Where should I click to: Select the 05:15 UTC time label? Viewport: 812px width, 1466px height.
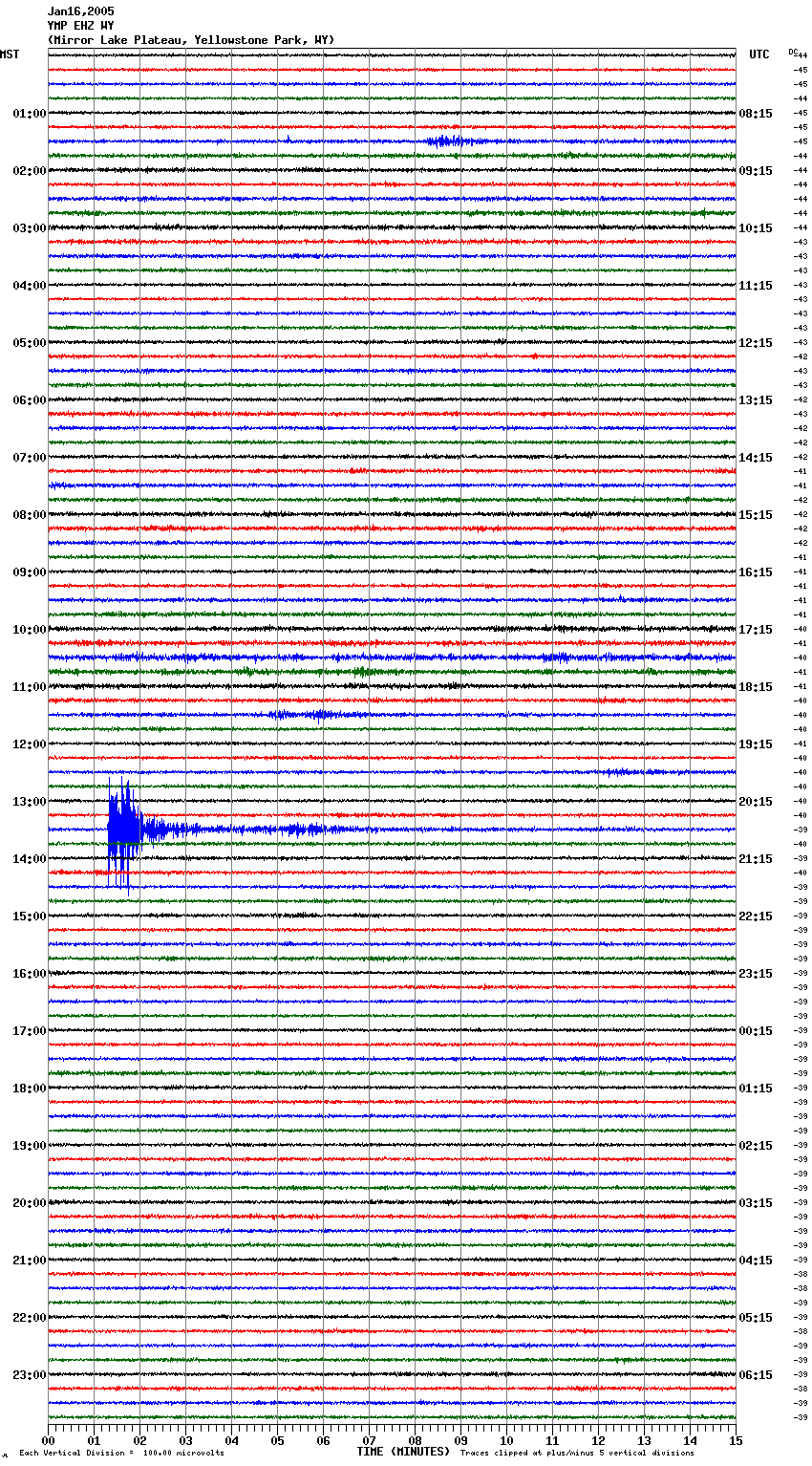point(756,1318)
